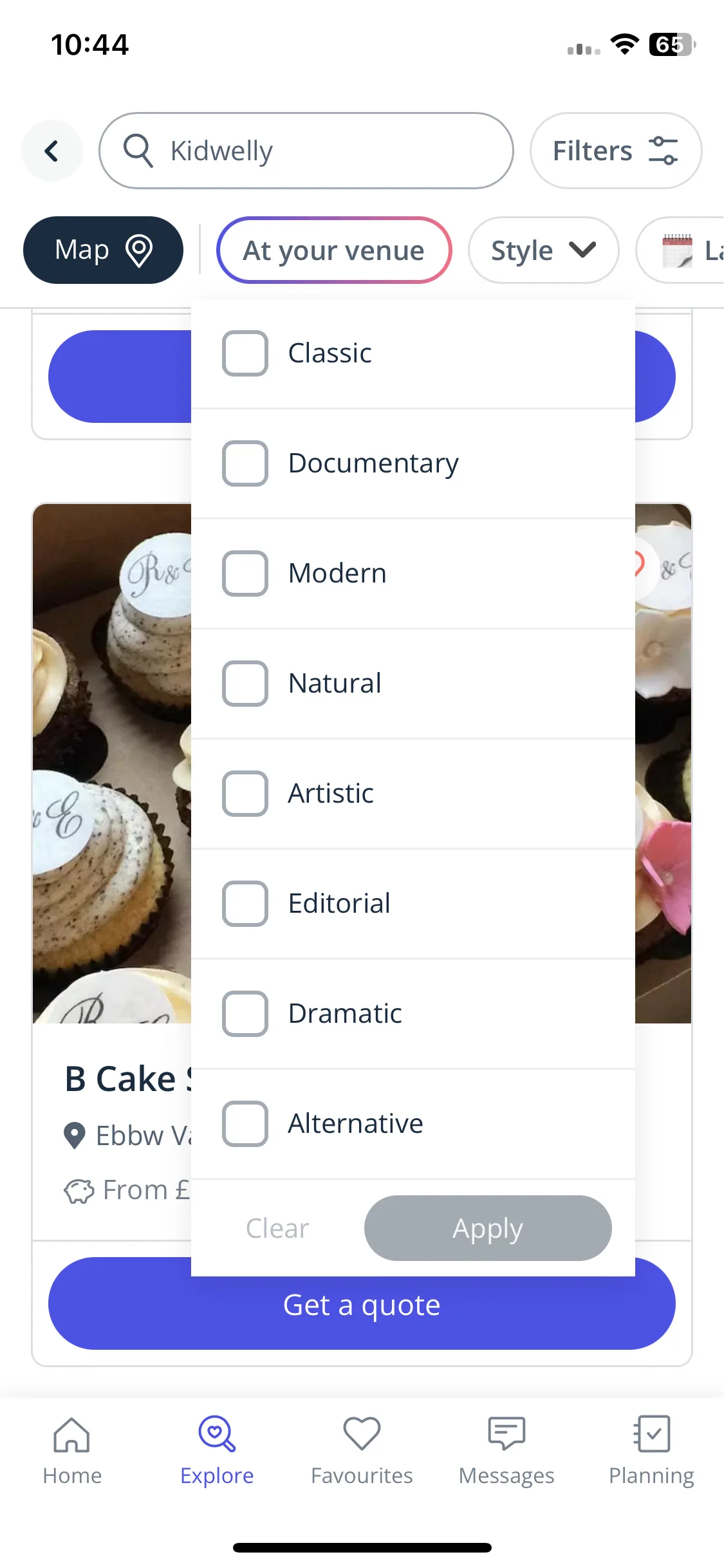This screenshot has width=724, height=1568.
Task: Open Home tab icon
Action: coord(72,1435)
